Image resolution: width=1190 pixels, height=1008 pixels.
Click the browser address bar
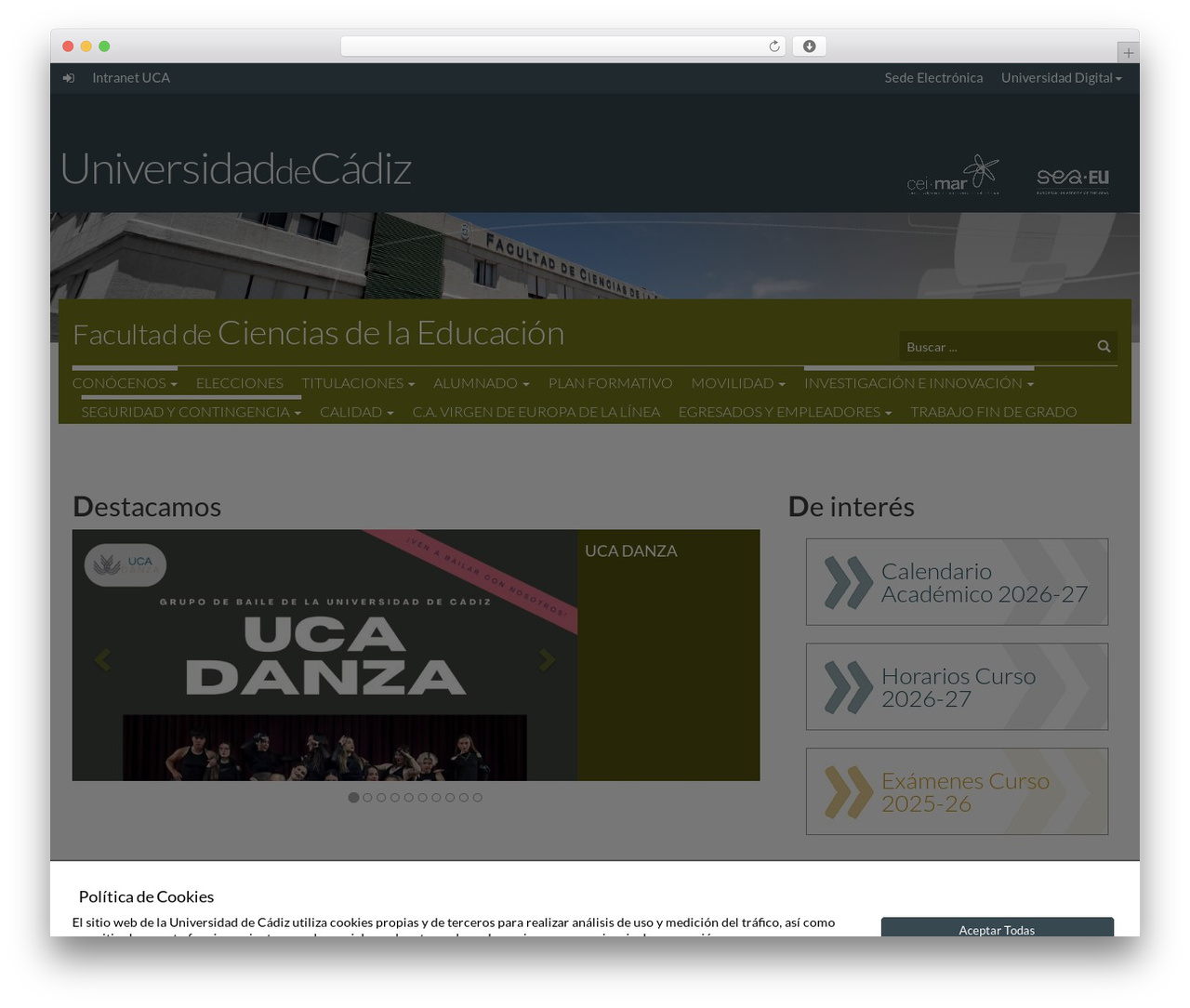[562, 46]
